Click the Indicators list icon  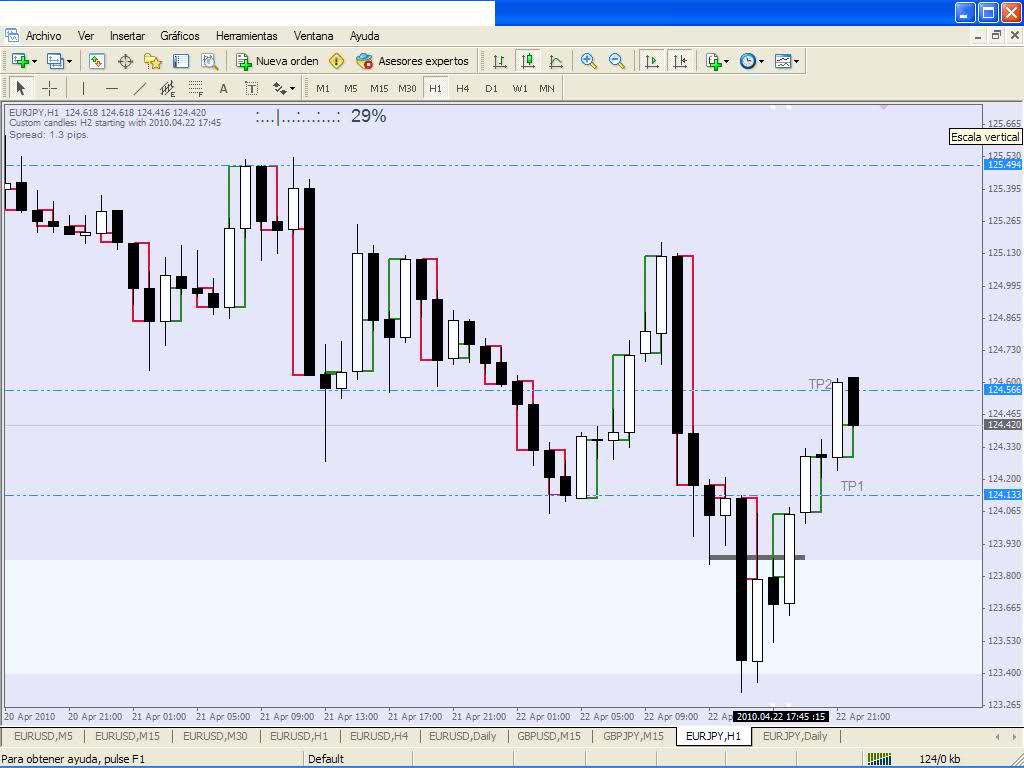713,61
